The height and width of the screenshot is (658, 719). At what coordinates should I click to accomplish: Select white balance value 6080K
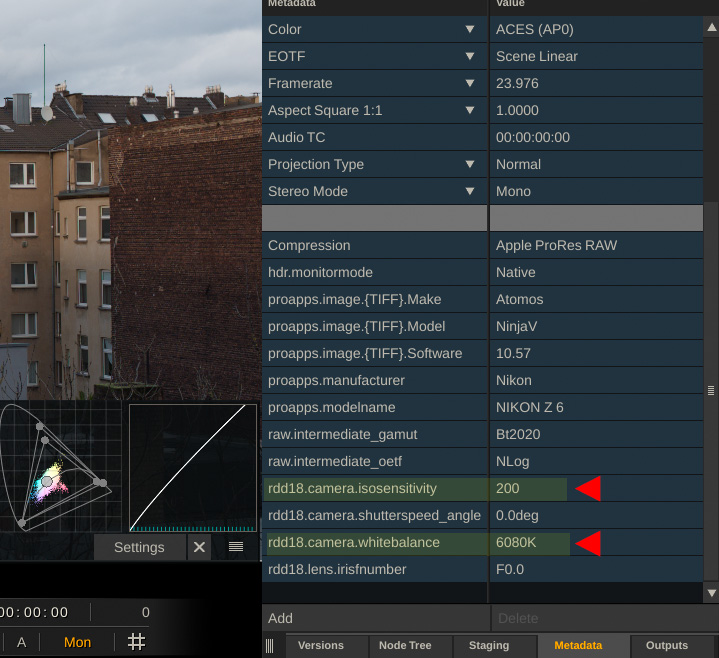[596, 542]
